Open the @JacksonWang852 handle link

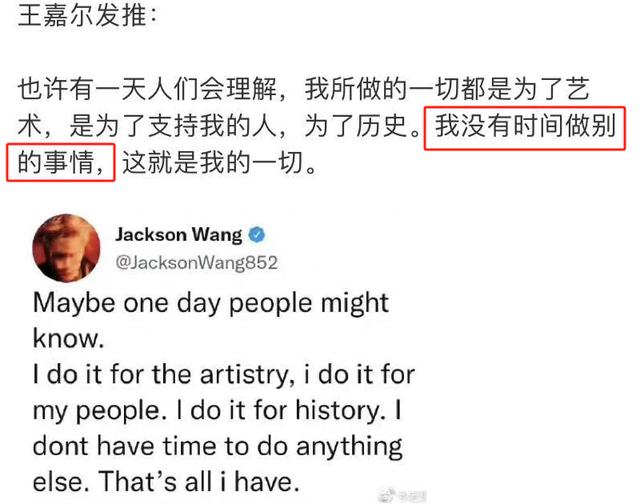pyautogui.click(x=196, y=262)
